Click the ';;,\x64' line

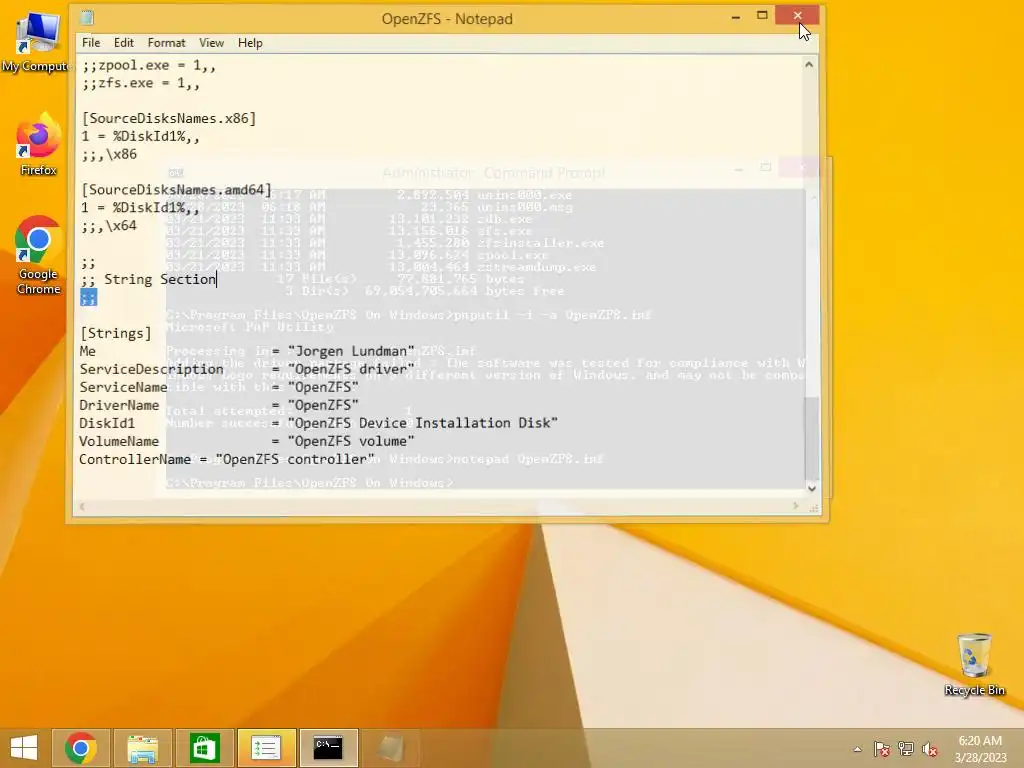(109, 225)
